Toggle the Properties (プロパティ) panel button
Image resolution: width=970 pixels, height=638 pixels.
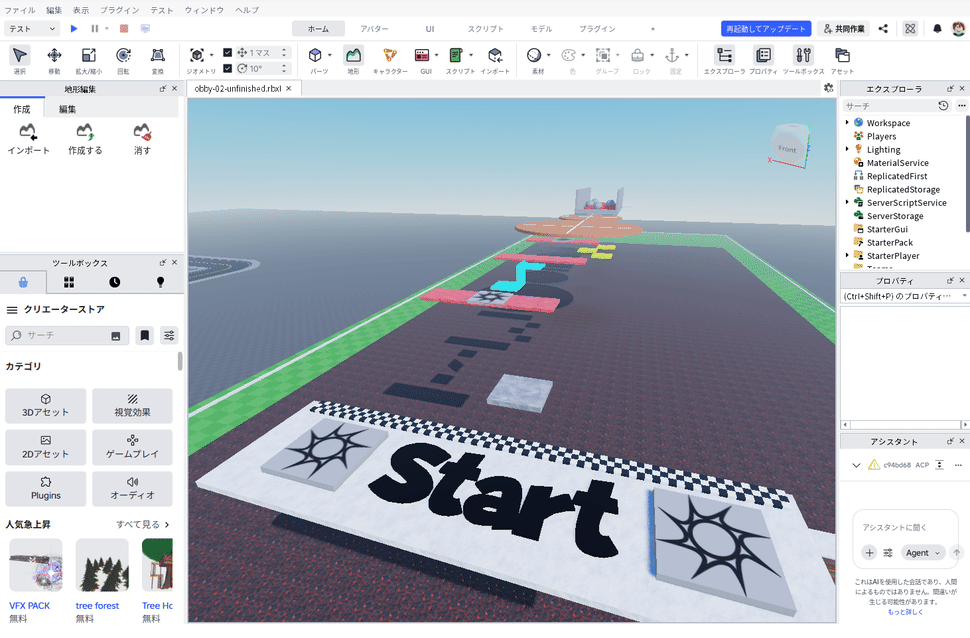click(x=763, y=55)
